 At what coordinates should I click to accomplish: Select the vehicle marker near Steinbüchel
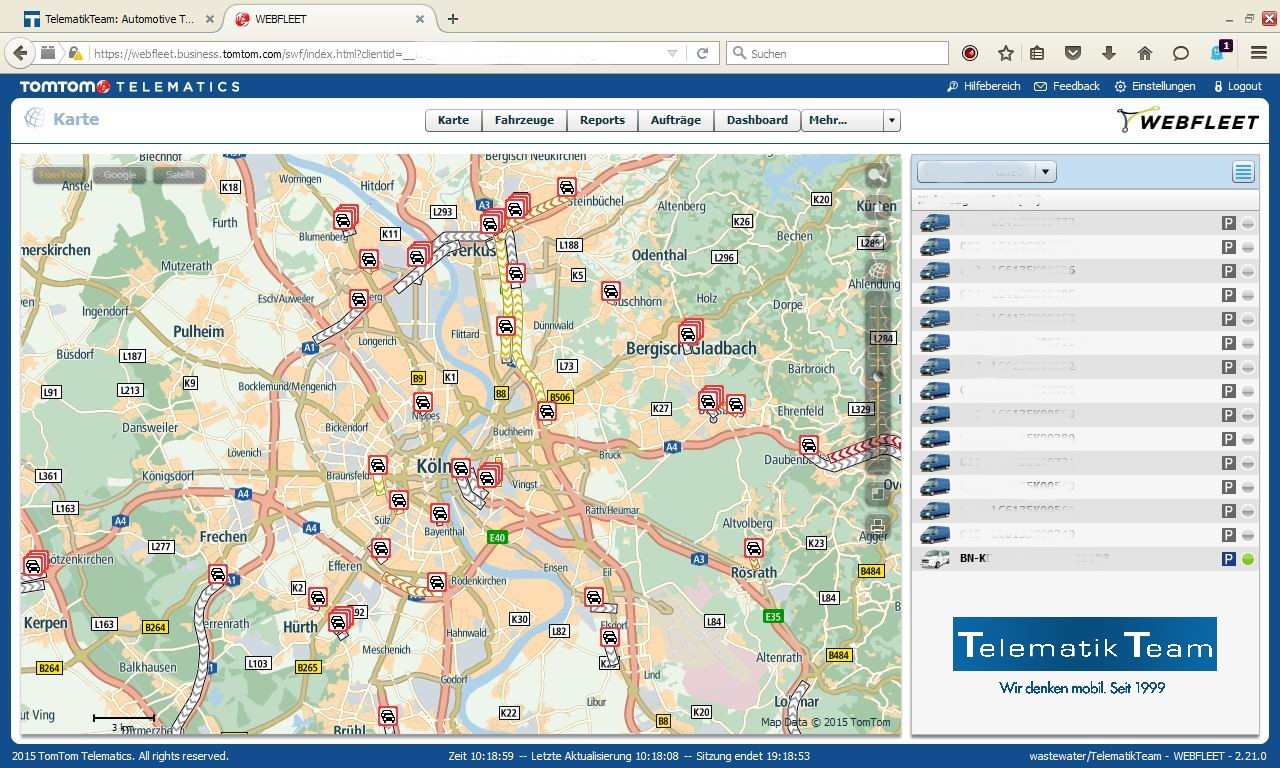566,187
